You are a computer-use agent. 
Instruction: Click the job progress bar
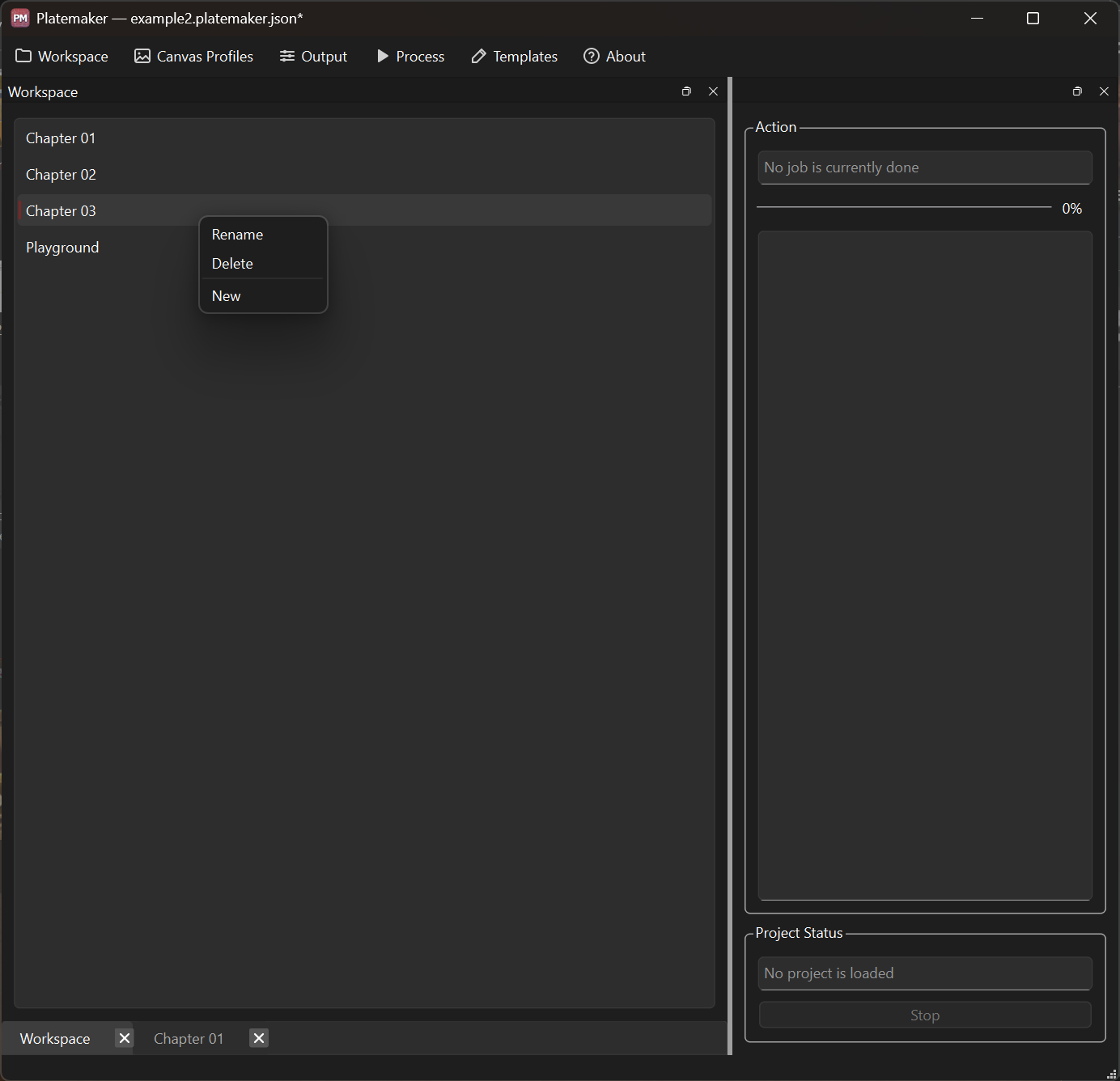(904, 207)
